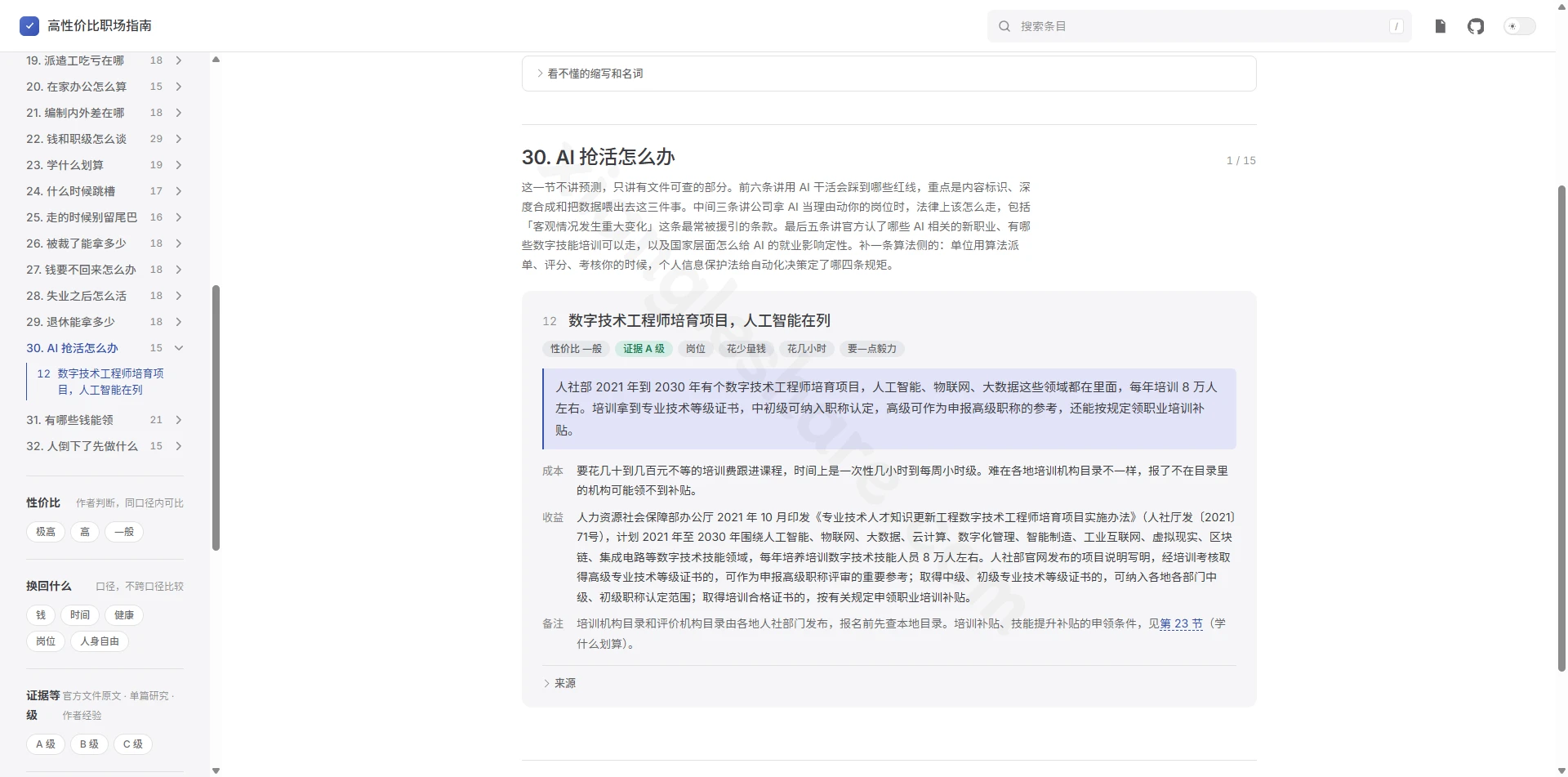This screenshot has height=777, width=1568.
Task: Toggle the 一般 filter chip in sidebar
Action: click(124, 532)
